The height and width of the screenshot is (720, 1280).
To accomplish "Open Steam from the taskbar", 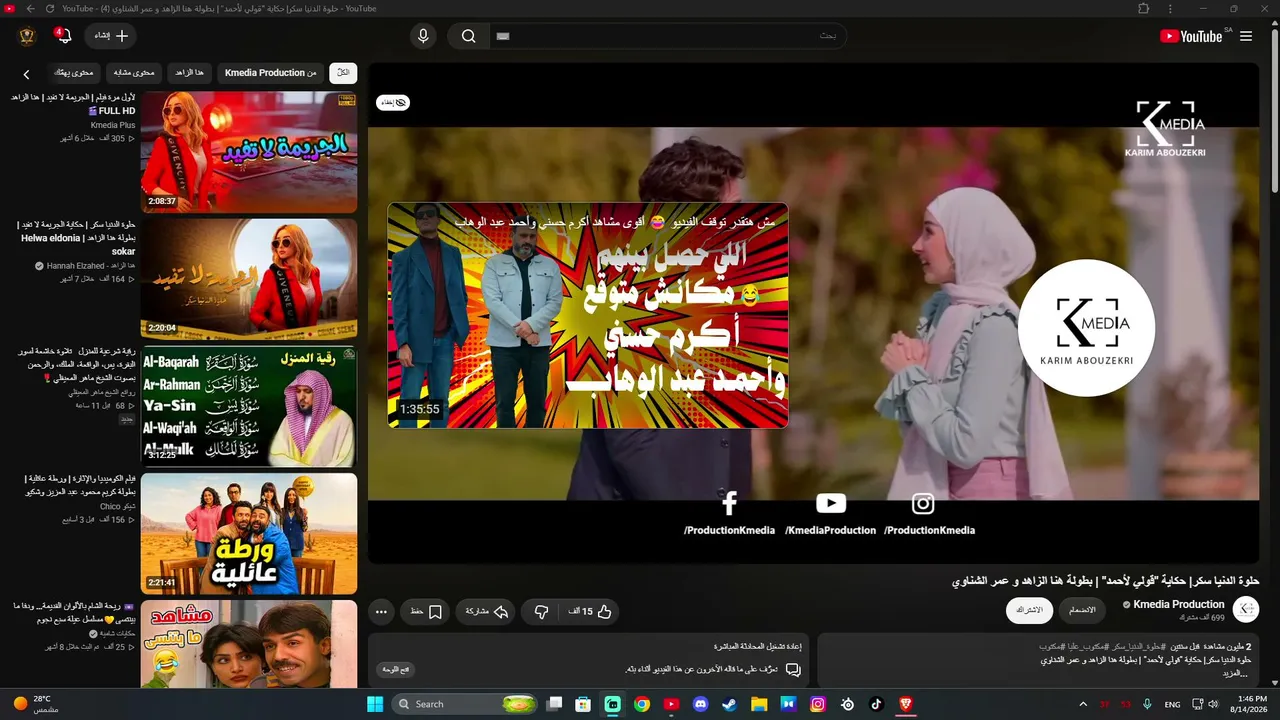I will 730,704.
